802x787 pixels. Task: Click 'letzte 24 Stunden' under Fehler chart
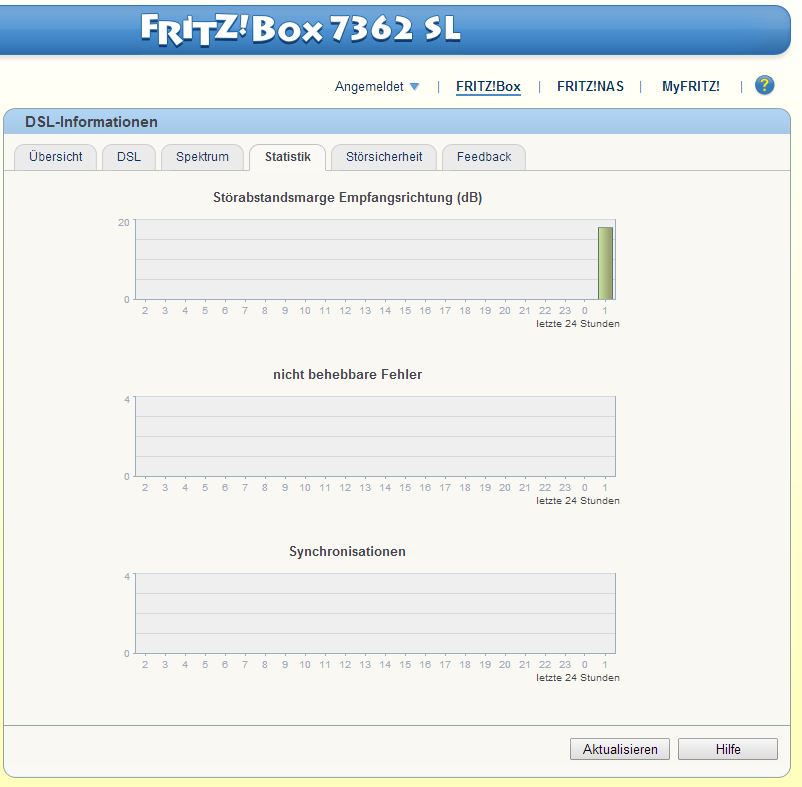point(578,501)
